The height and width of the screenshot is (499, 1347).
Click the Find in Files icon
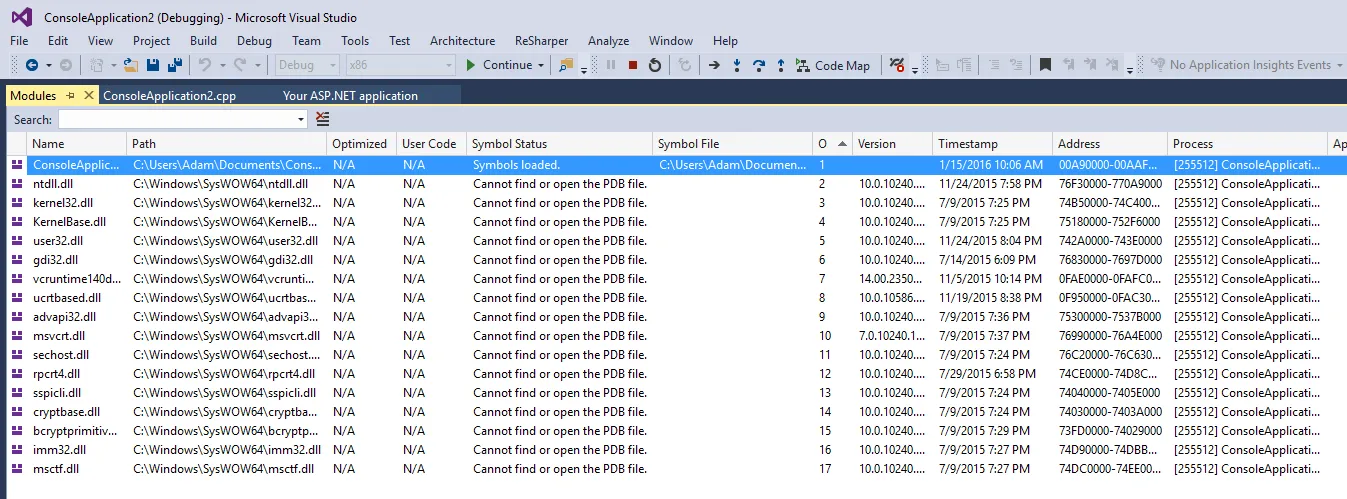(566, 65)
